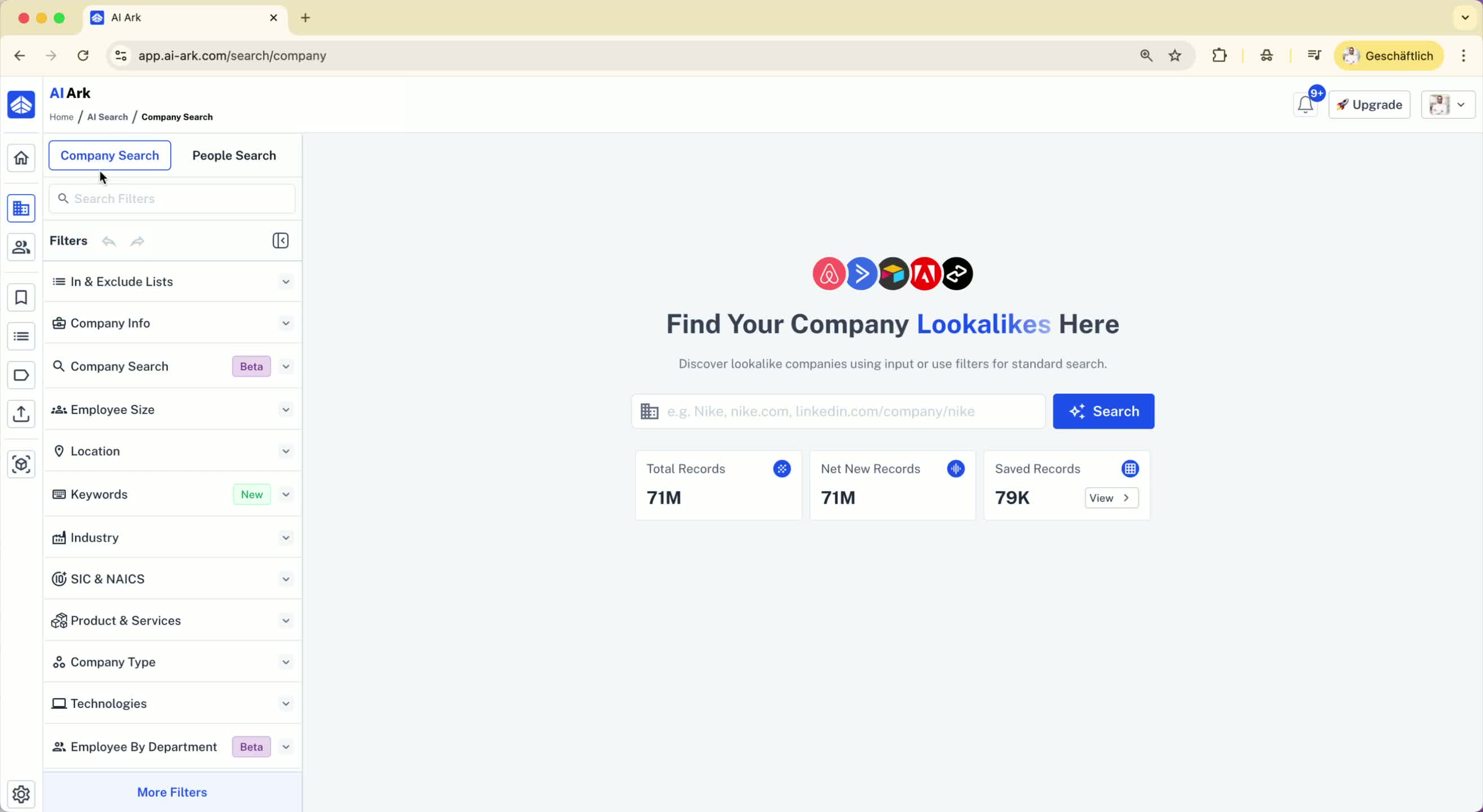
Task: Click the people search sidebar icon
Action: pyautogui.click(x=21, y=247)
